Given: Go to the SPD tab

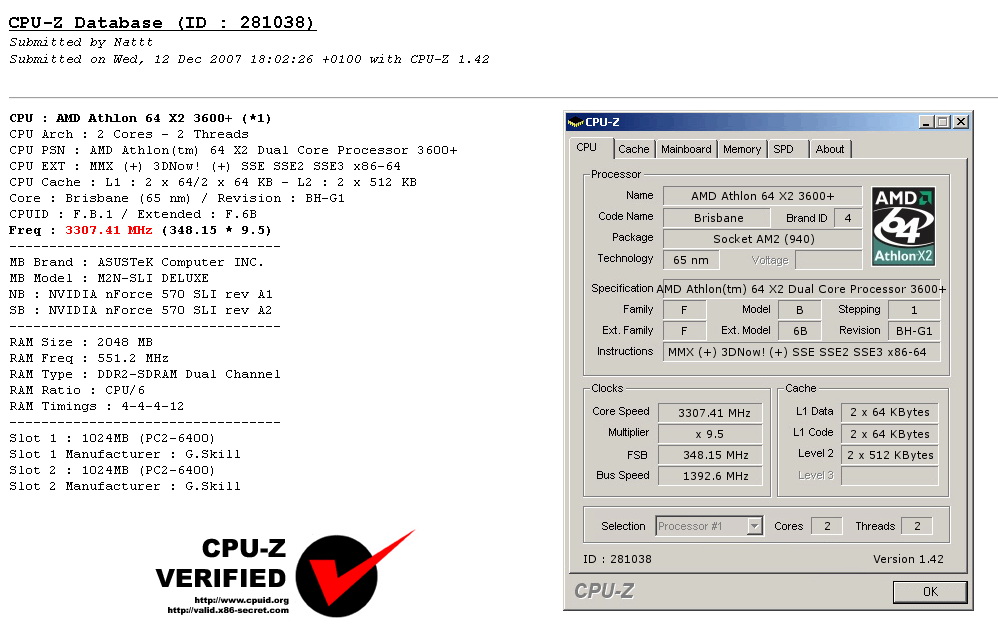Looking at the screenshot, I should point(784,149).
